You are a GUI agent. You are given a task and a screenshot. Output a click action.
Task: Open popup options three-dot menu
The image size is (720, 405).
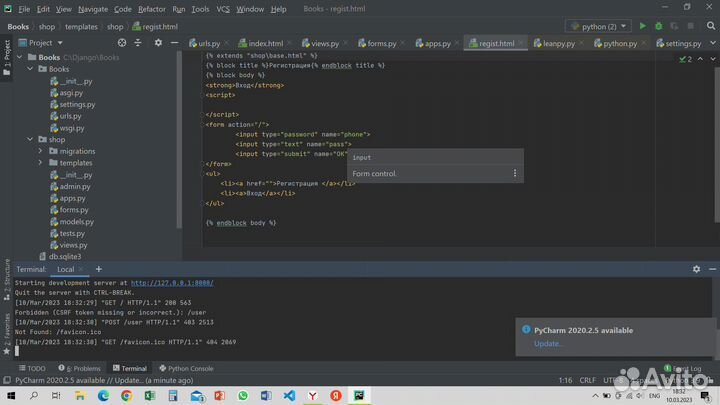click(515, 173)
